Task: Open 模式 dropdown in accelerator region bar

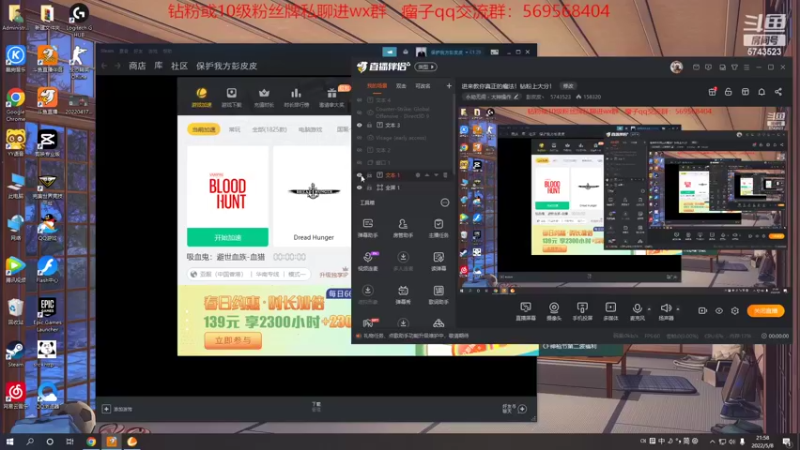Action: pyautogui.click(x=297, y=274)
